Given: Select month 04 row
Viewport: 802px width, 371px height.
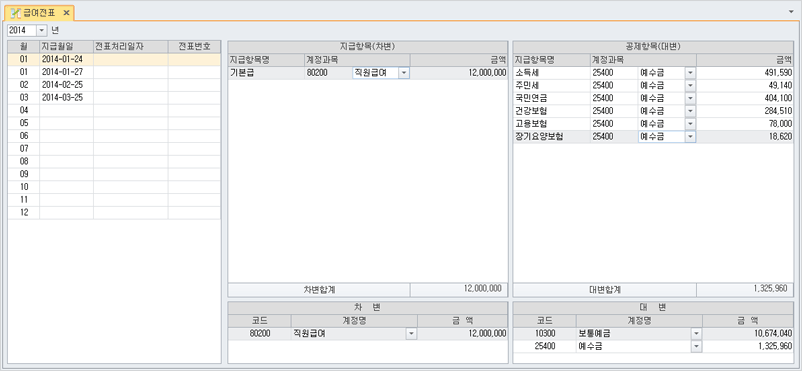Looking at the screenshot, I should 114,110.
